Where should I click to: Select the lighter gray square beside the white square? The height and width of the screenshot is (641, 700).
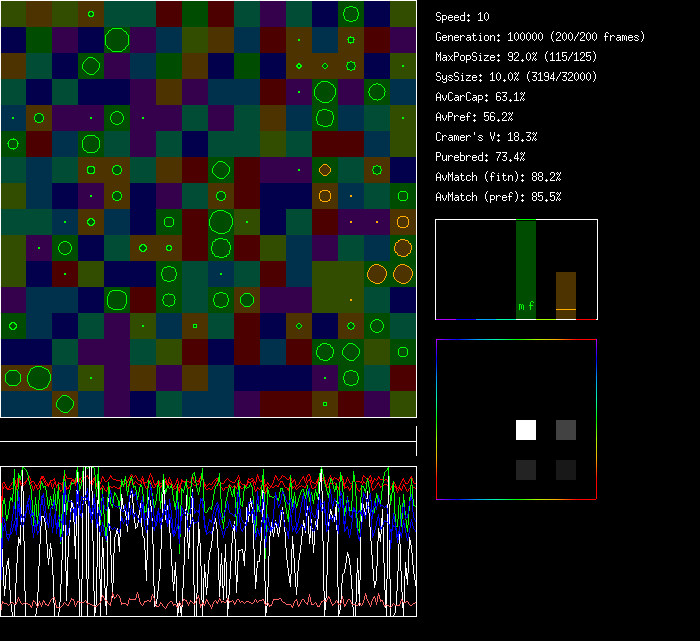point(566,430)
